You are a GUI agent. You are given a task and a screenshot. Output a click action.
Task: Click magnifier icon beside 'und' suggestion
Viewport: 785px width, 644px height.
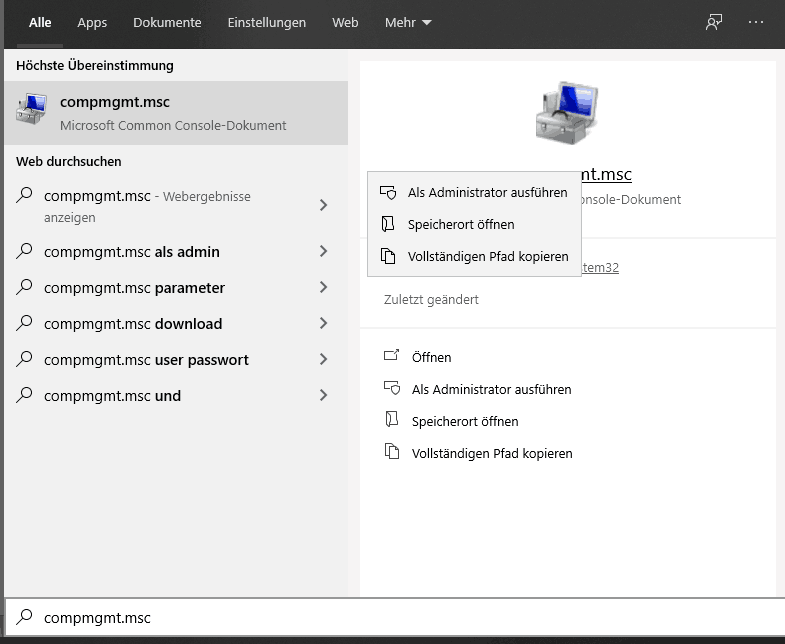pos(24,395)
